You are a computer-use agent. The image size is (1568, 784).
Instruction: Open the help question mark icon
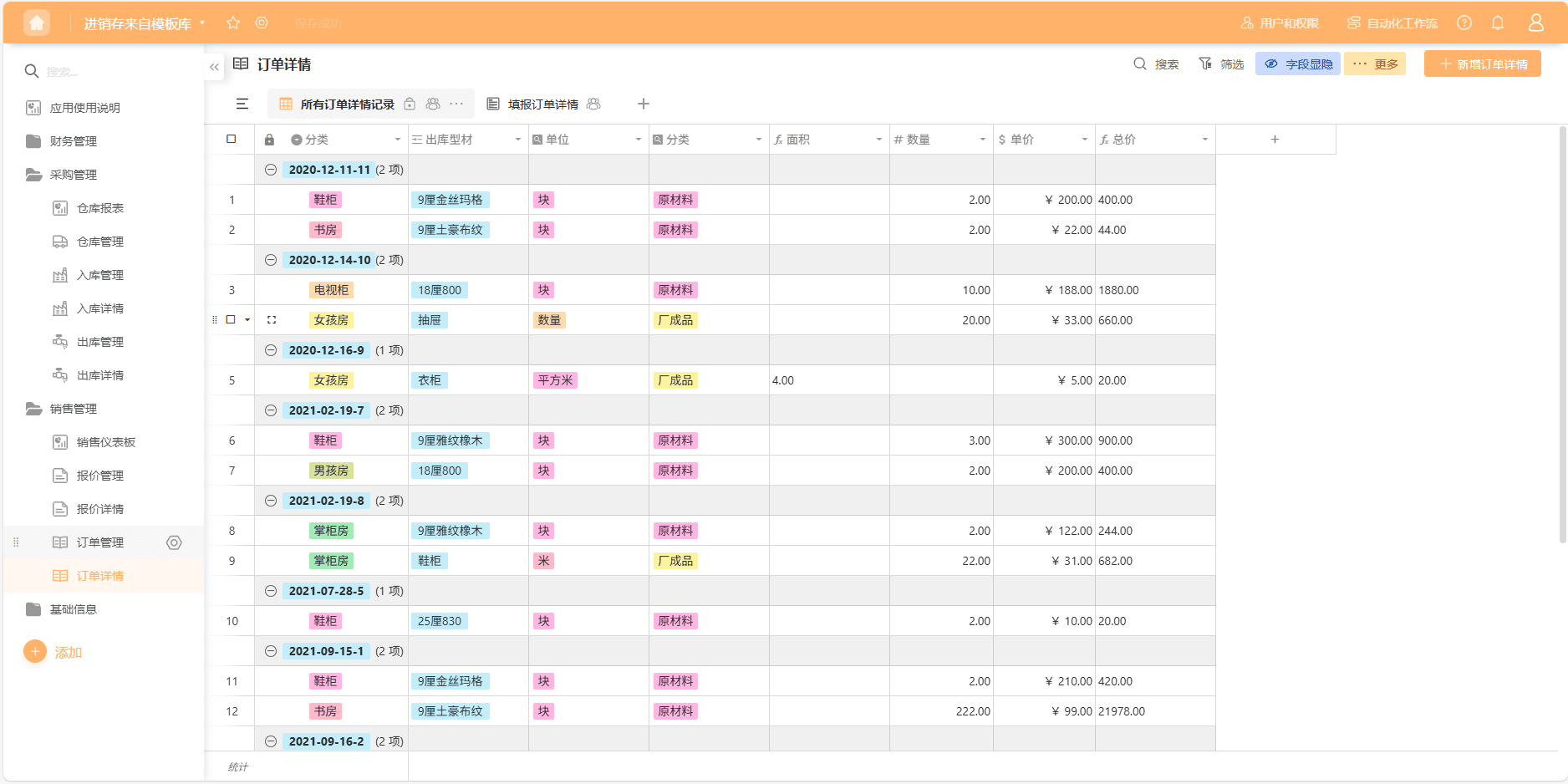coord(1464,23)
